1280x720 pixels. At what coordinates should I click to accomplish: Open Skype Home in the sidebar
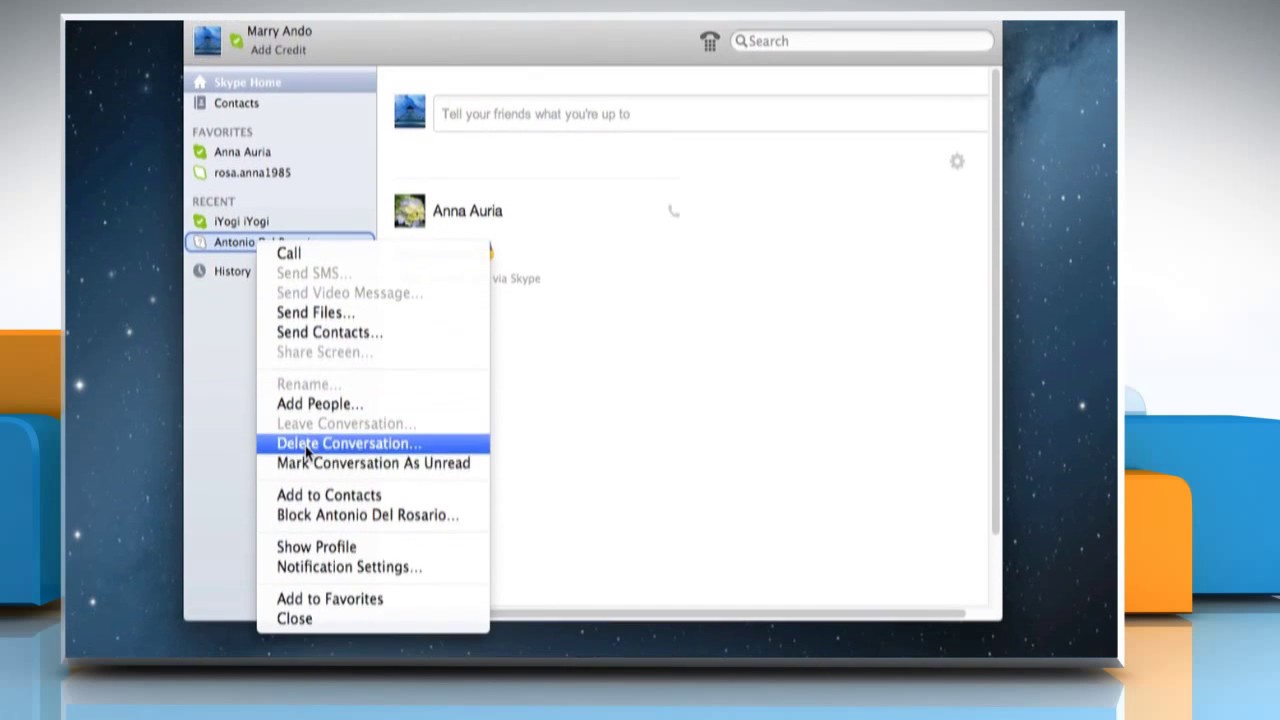click(x=280, y=82)
